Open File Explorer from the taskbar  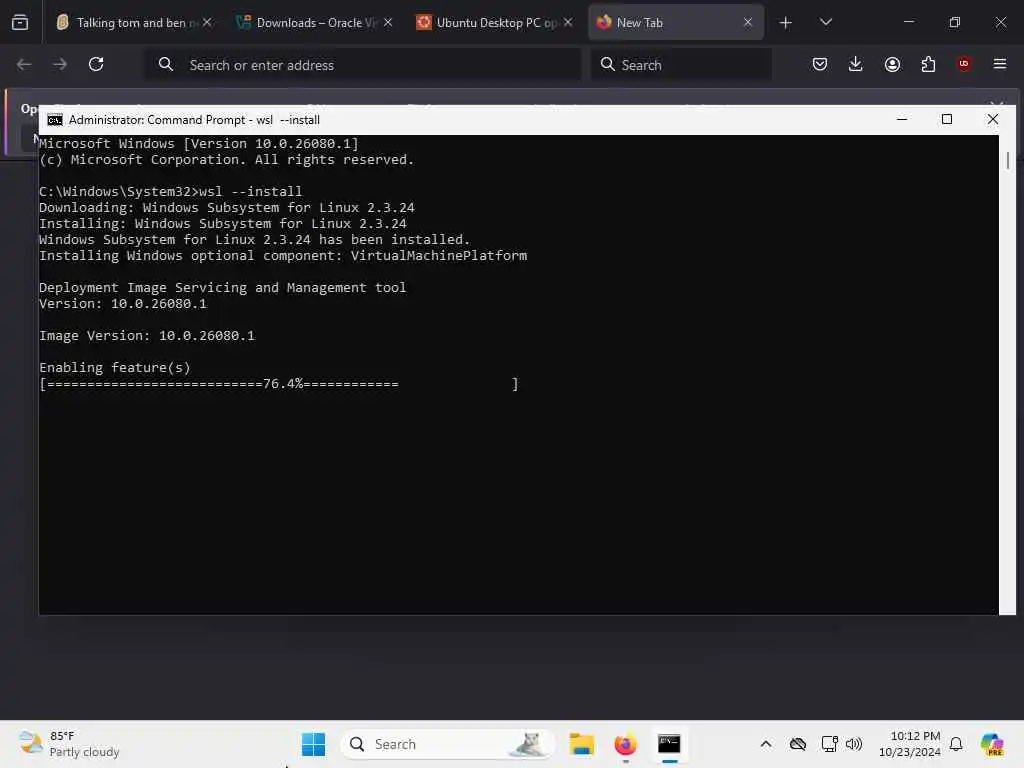(581, 744)
